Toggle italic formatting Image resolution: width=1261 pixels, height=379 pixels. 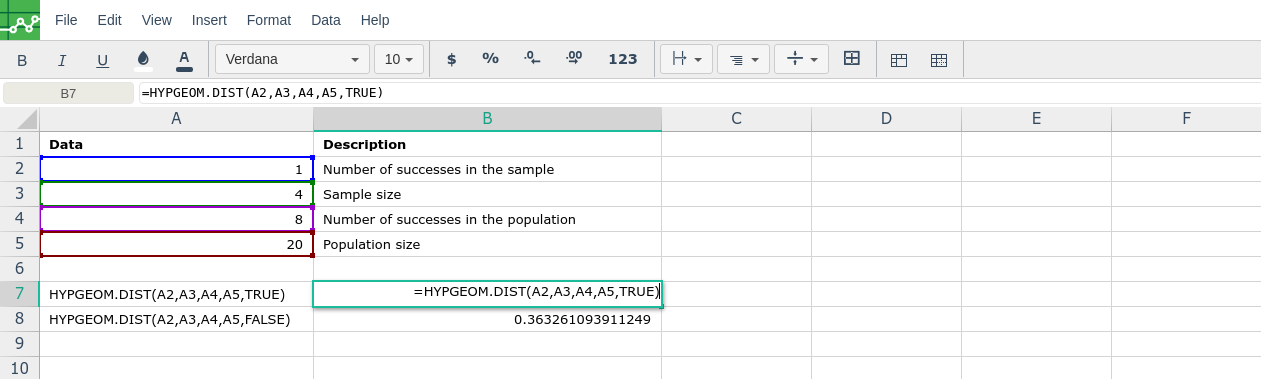[62, 60]
